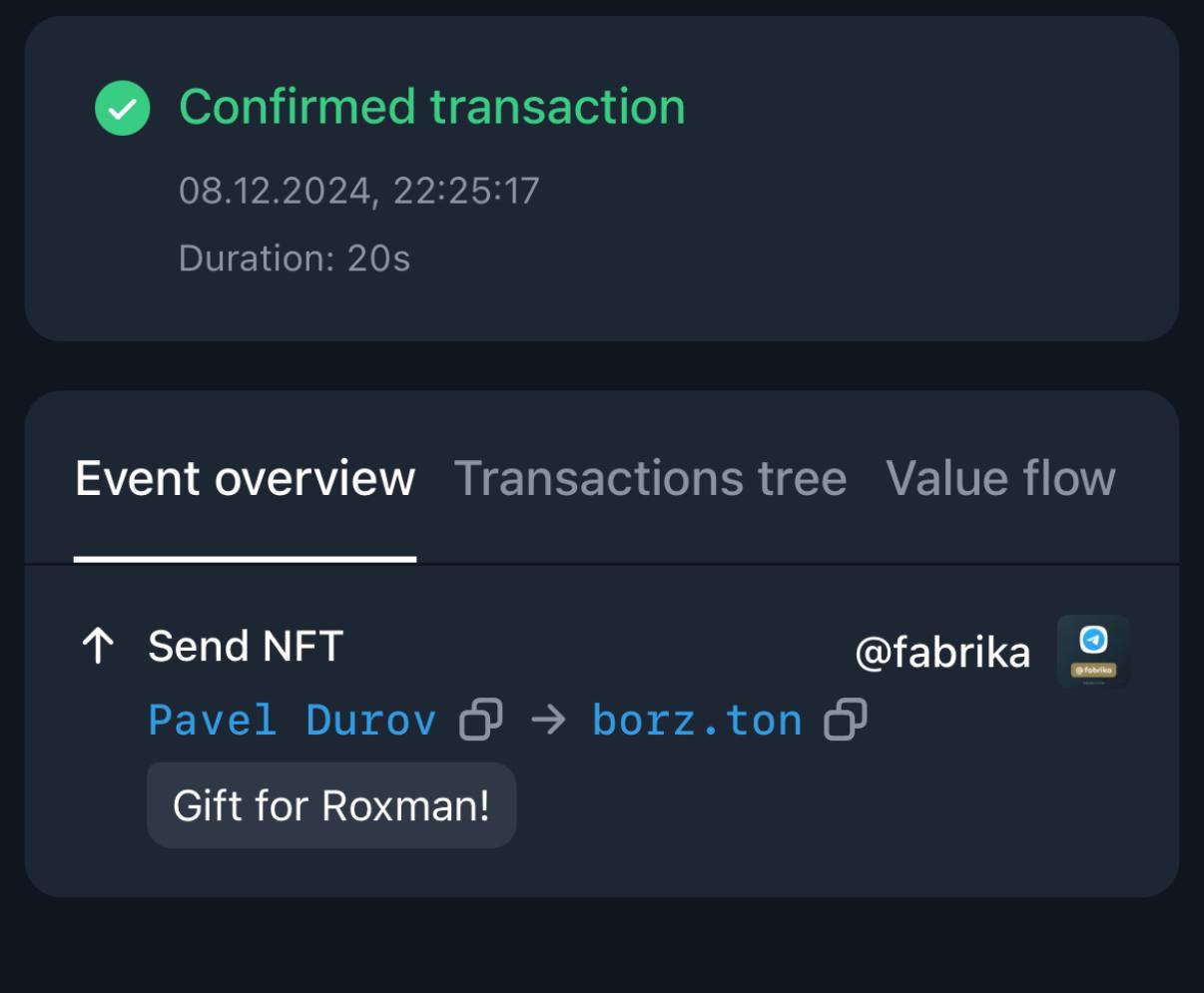The height and width of the screenshot is (993, 1204).
Task: Open the Pavel Durov sender link
Action: point(293,720)
